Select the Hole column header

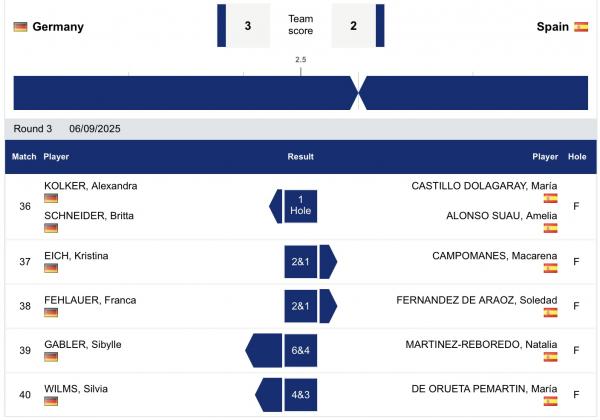tap(577, 156)
